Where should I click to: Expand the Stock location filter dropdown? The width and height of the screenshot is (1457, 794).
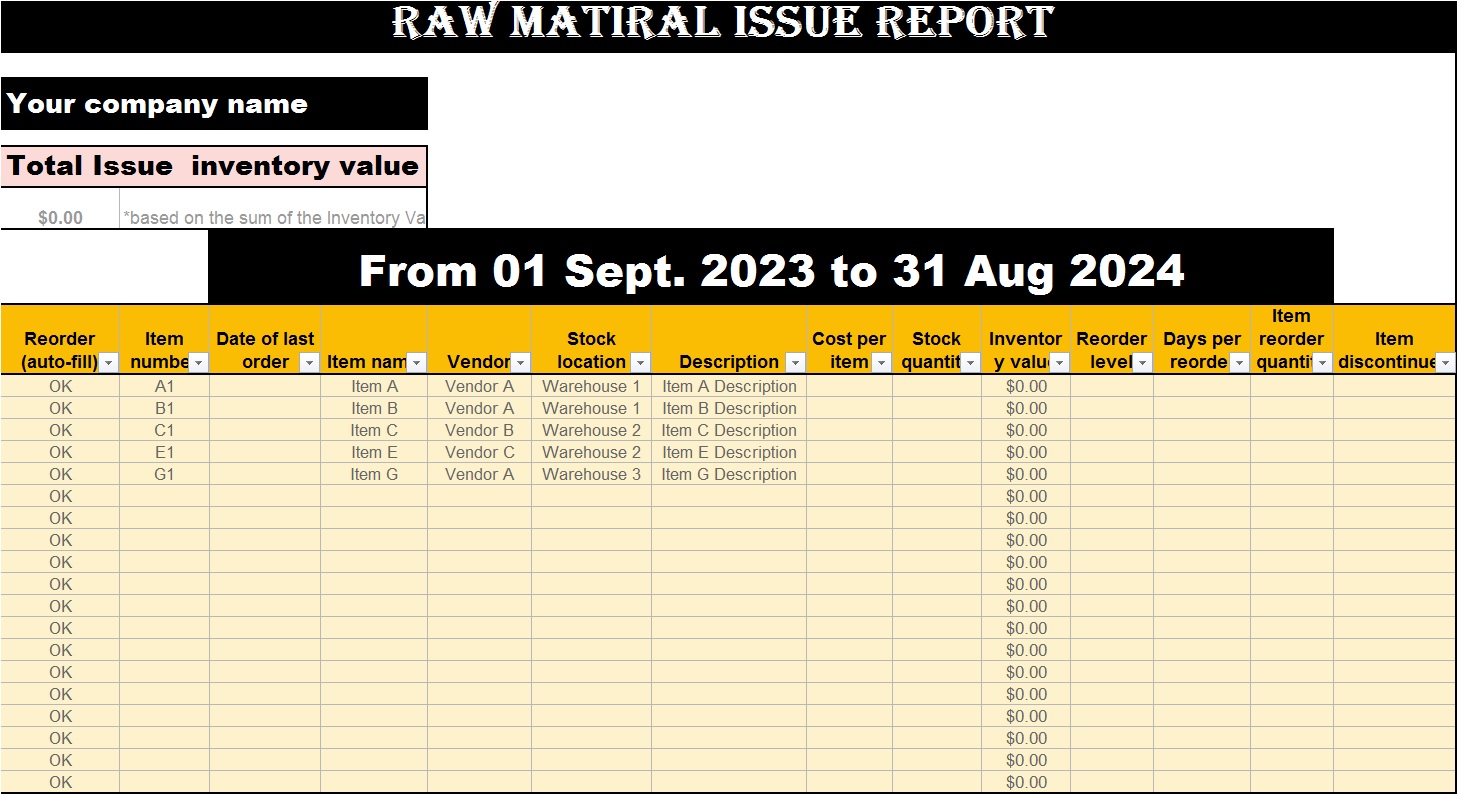pos(641,363)
